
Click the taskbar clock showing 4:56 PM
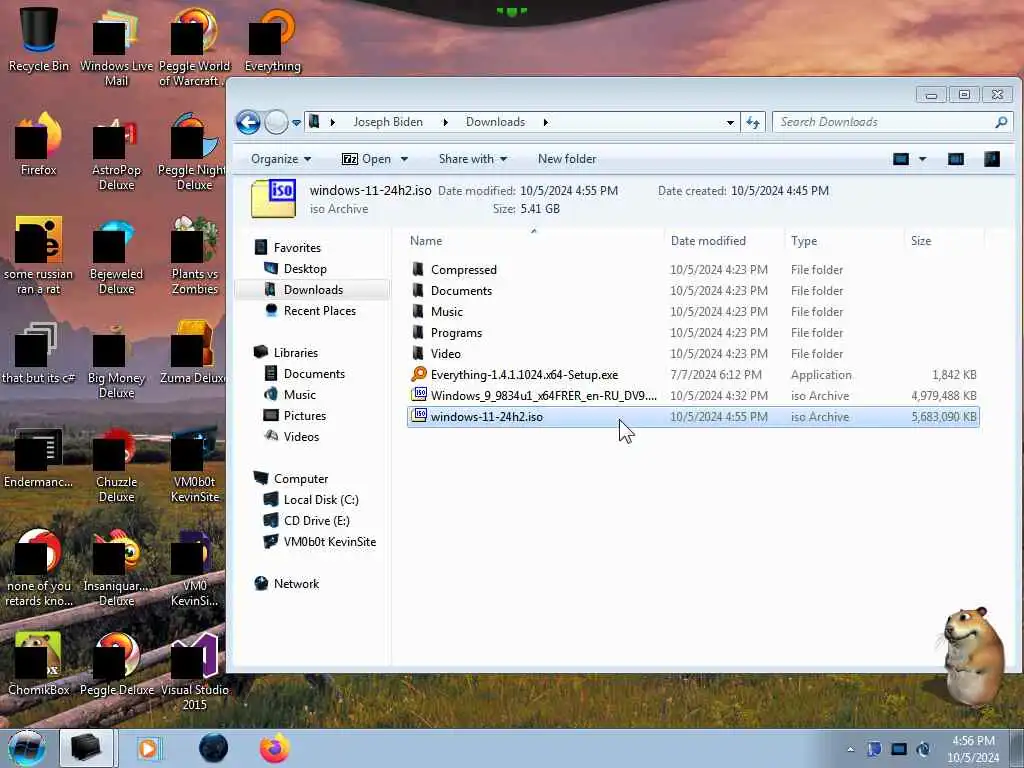[973, 748]
